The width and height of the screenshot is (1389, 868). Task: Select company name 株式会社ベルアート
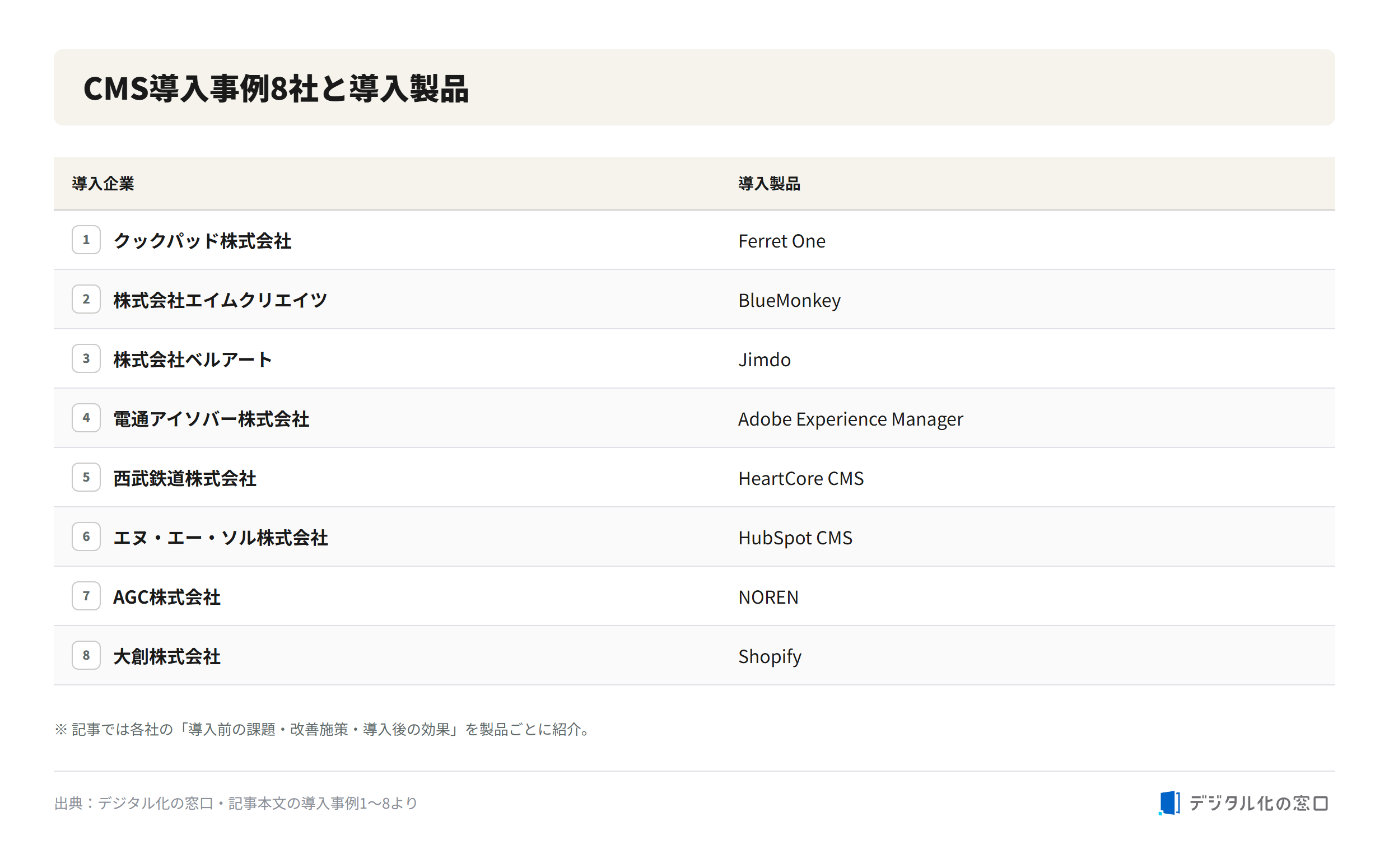tap(193, 360)
